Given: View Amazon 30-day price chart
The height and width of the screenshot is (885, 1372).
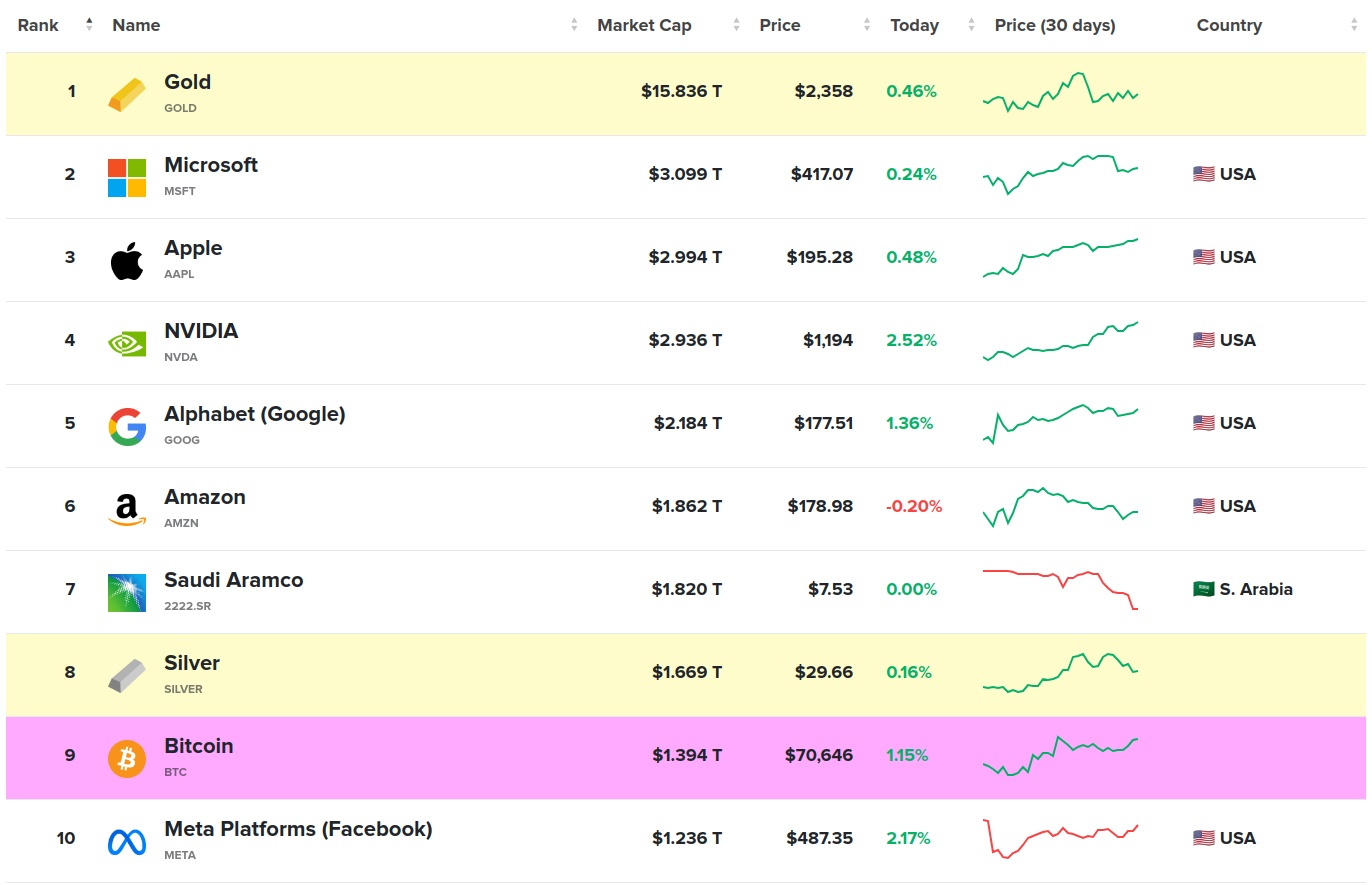Looking at the screenshot, I should (x=1060, y=506).
